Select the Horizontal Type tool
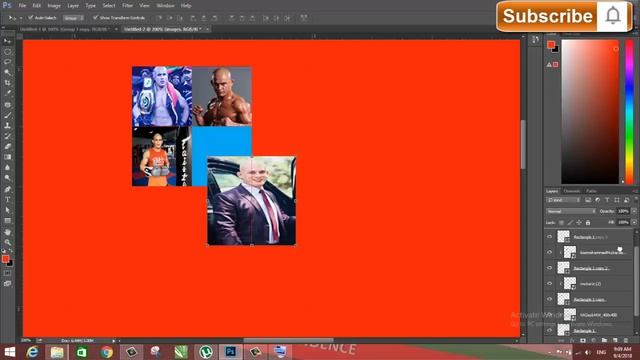The width and height of the screenshot is (640, 360). 7,200
